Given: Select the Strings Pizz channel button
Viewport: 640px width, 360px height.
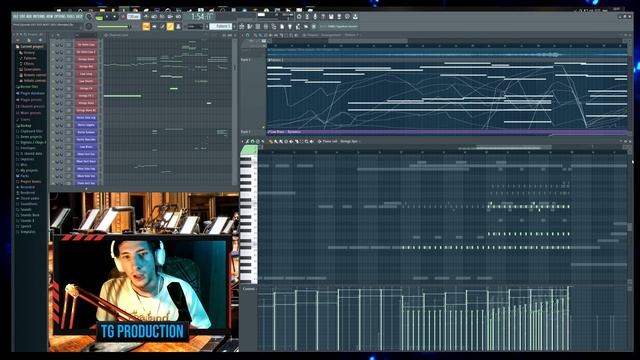Looking at the screenshot, I should tap(86, 67).
